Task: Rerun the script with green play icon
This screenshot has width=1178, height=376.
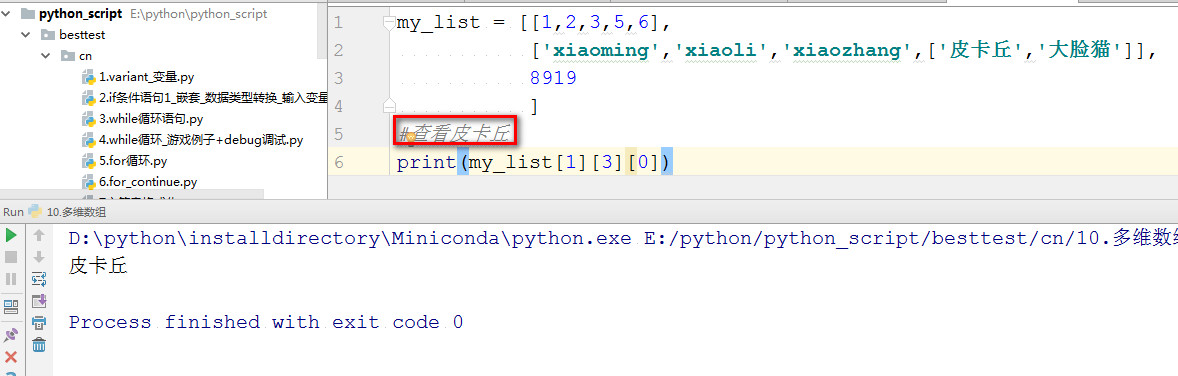Action: (x=11, y=235)
